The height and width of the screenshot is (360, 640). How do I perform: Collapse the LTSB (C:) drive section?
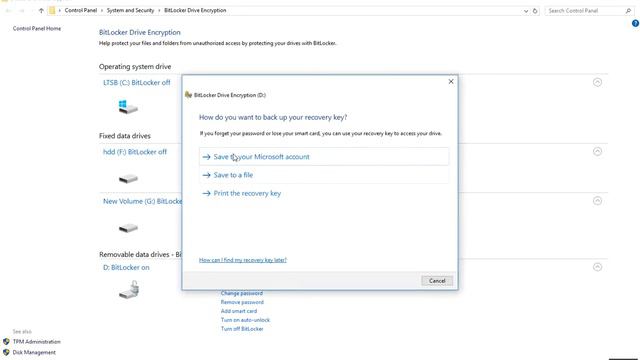597,82
